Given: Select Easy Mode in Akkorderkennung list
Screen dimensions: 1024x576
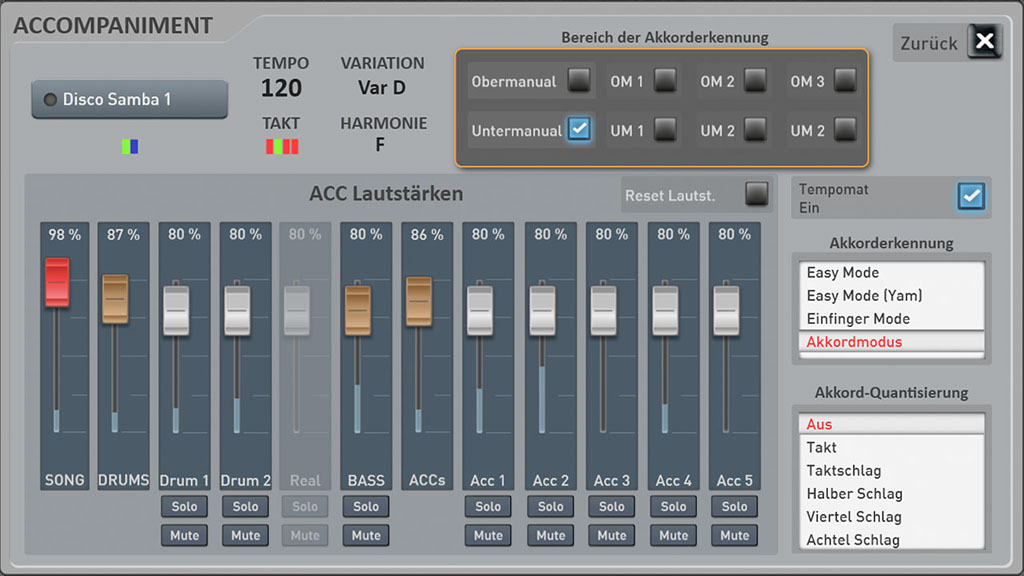Looking at the screenshot, I should [x=843, y=272].
